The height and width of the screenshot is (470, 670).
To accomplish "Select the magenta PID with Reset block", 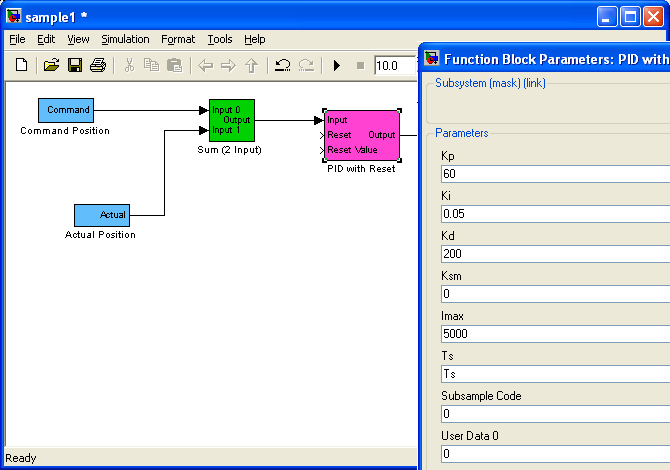I will [x=362, y=135].
